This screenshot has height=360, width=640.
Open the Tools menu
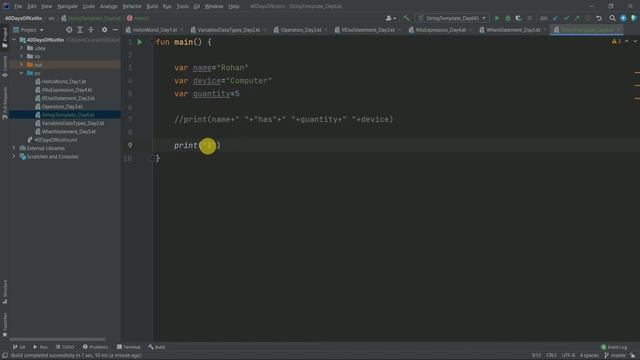[x=182, y=6]
